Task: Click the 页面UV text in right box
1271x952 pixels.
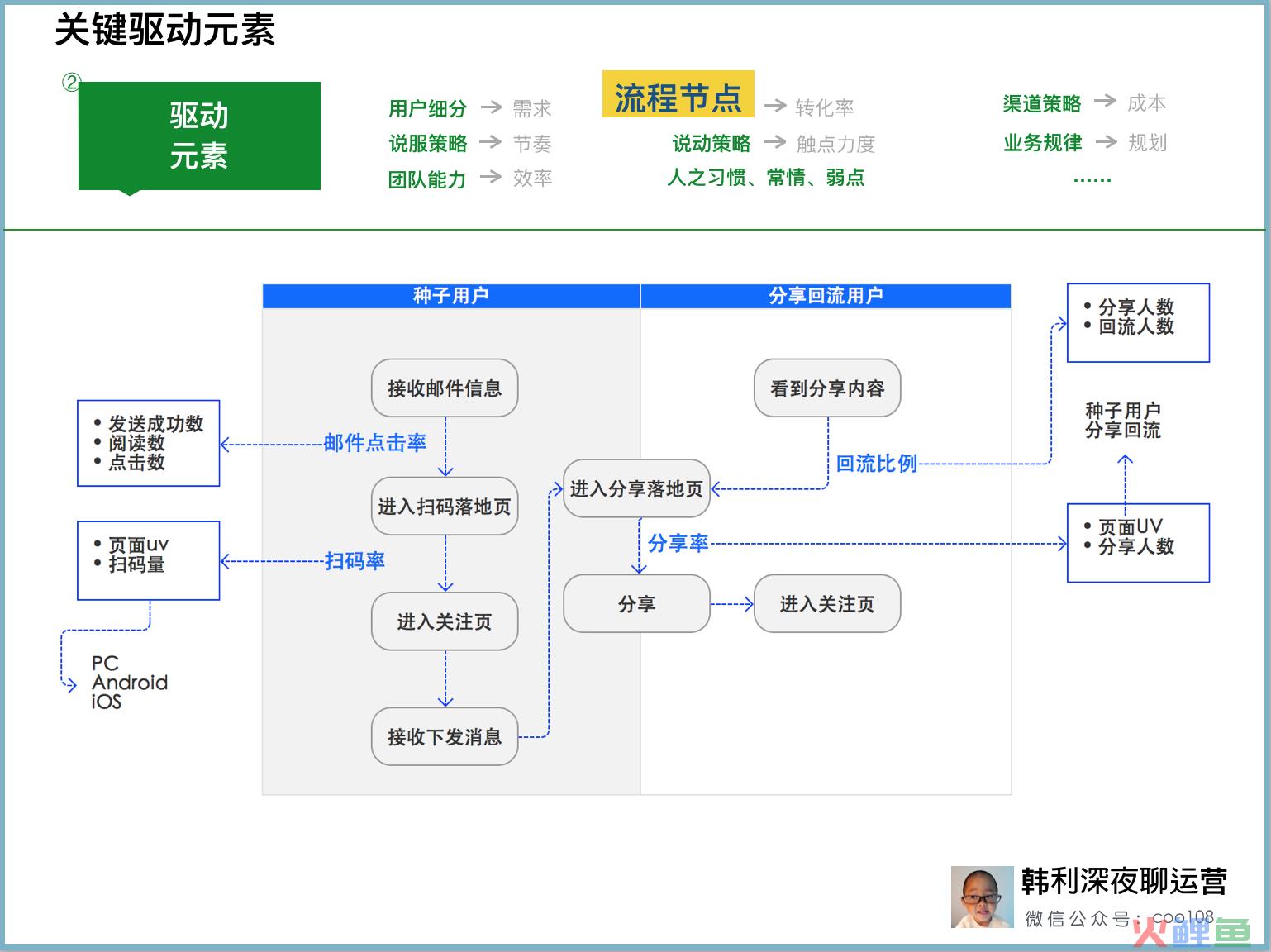Action: click(1130, 527)
